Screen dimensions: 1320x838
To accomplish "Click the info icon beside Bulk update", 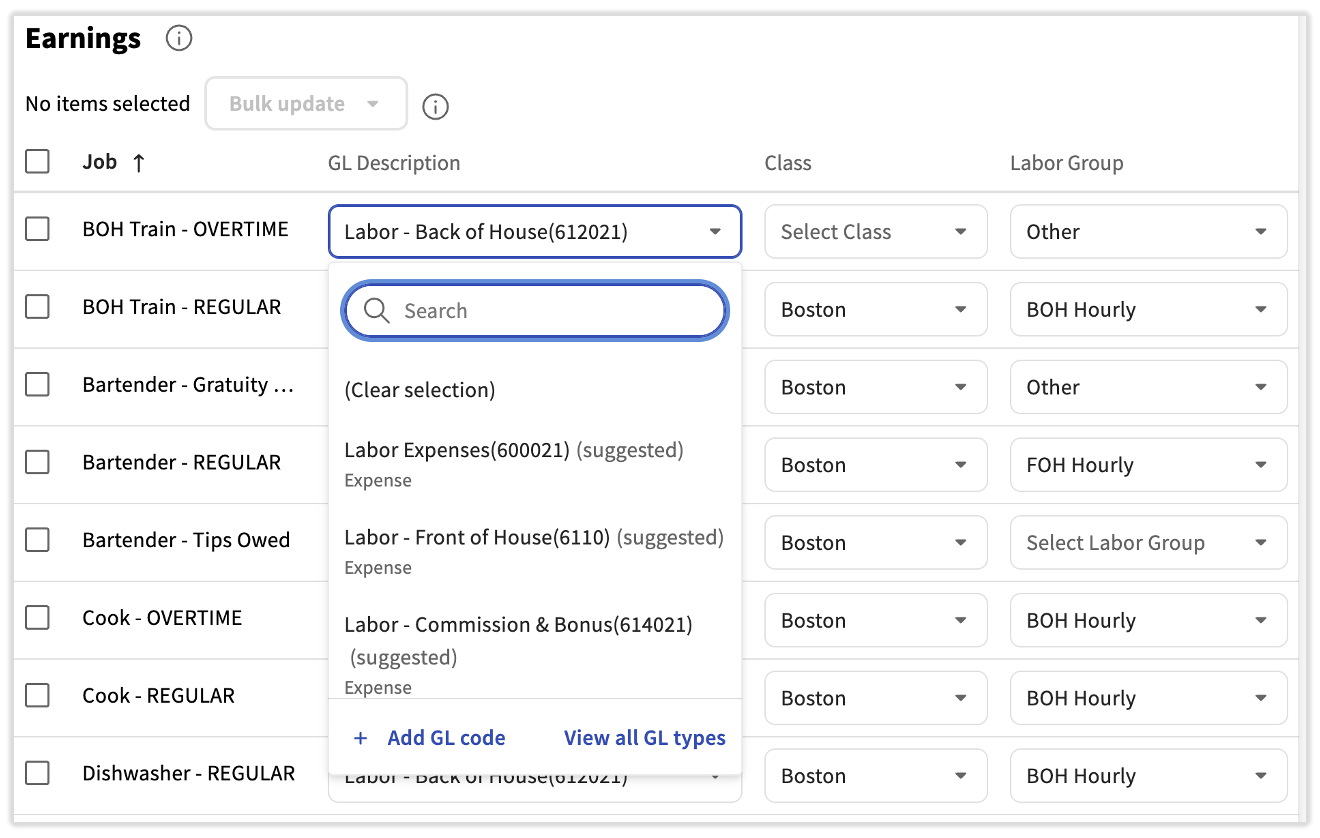I will tap(435, 106).
